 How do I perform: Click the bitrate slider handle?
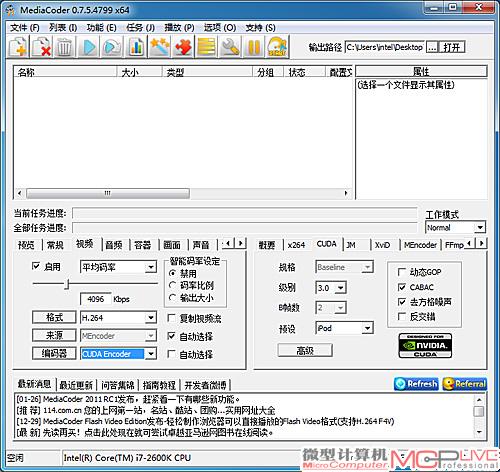[x=67, y=284]
